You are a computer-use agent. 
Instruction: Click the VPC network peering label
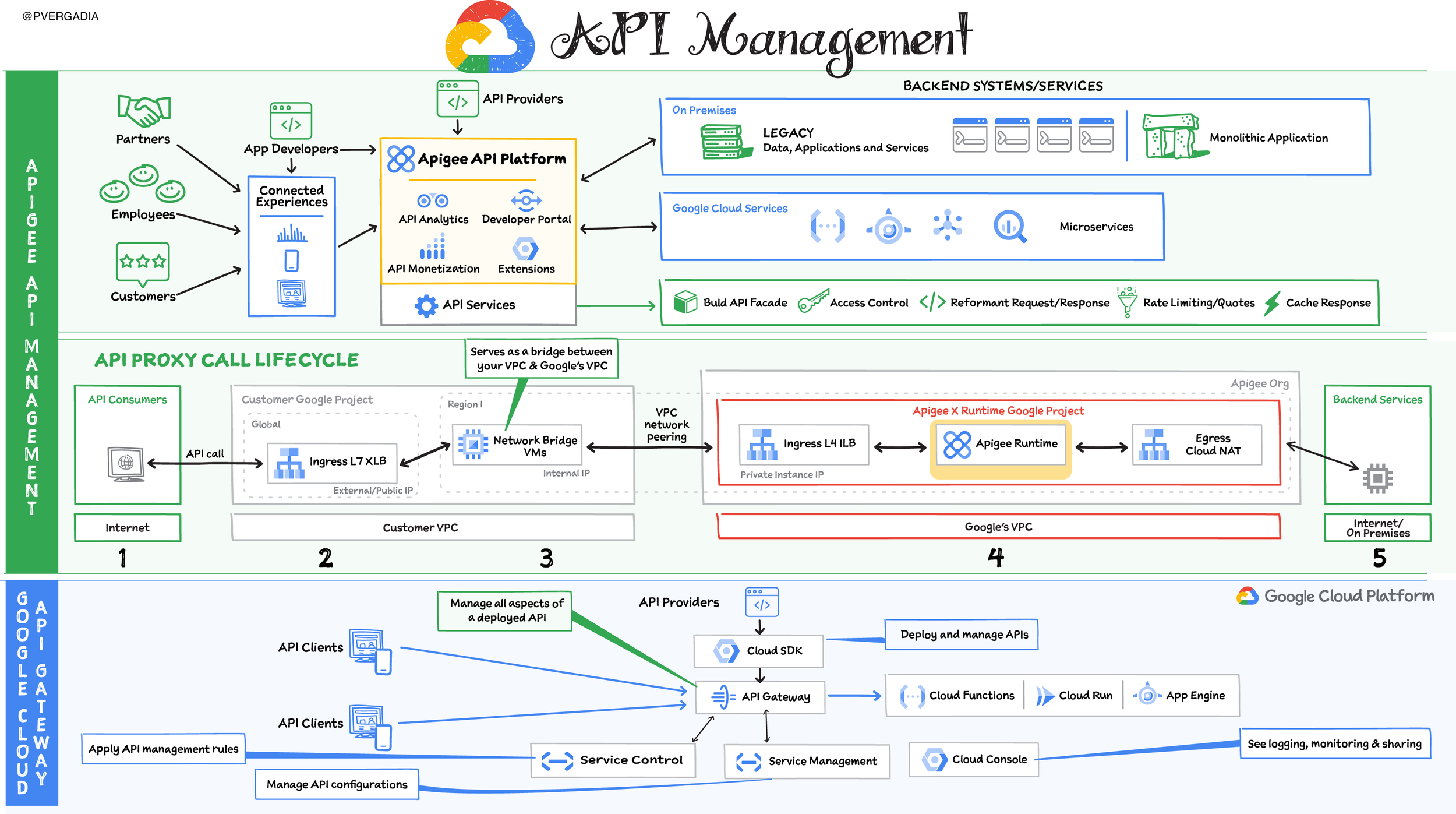click(666, 425)
